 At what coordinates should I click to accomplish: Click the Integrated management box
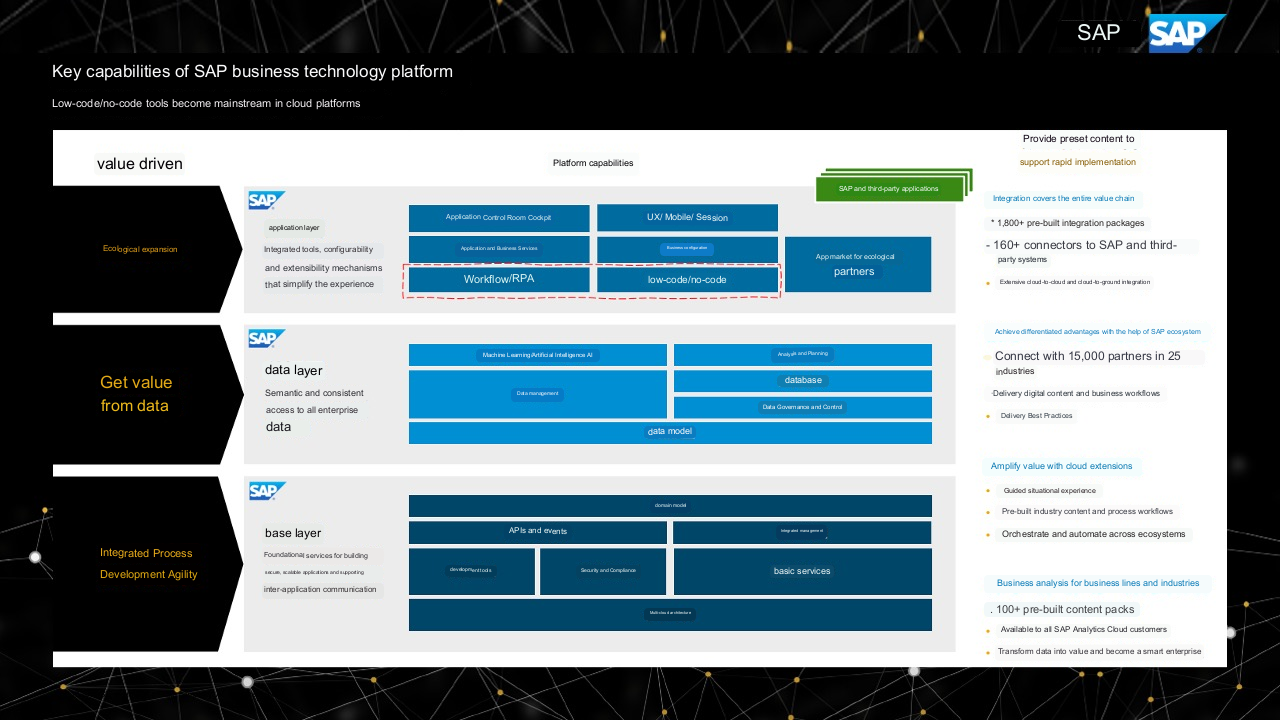coord(802,532)
